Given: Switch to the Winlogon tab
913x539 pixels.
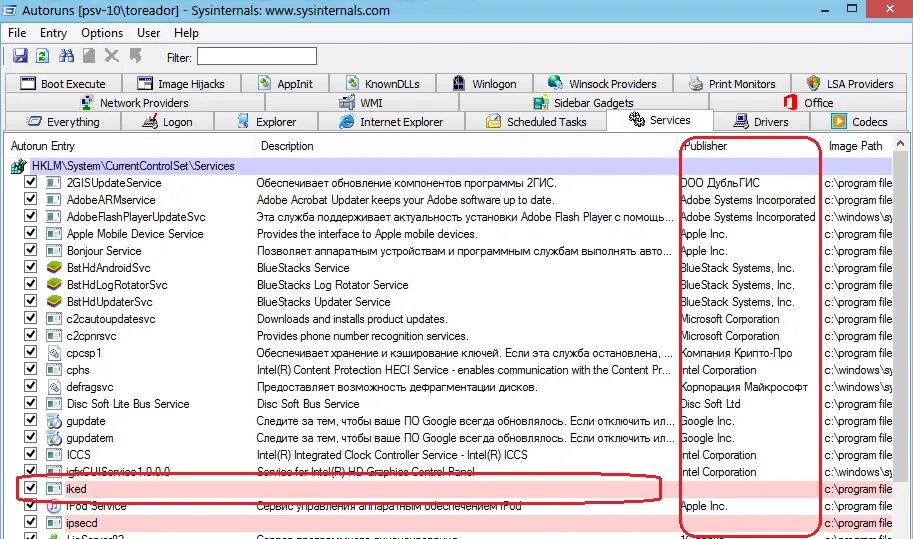Looking at the screenshot, I should tap(484, 84).
